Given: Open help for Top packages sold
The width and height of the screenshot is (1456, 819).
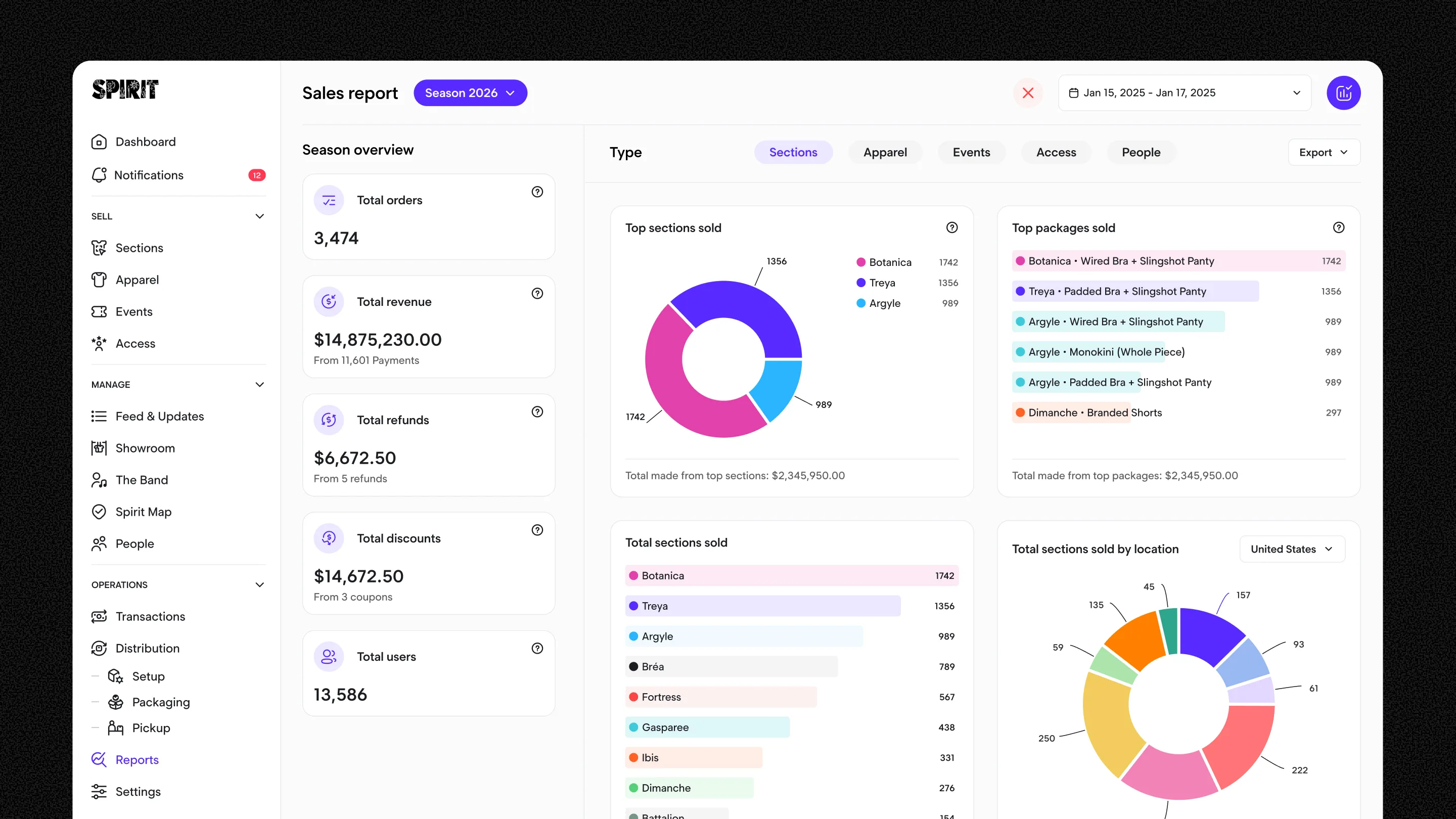Looking at the screenshot, I should (x=1338, y=228).
